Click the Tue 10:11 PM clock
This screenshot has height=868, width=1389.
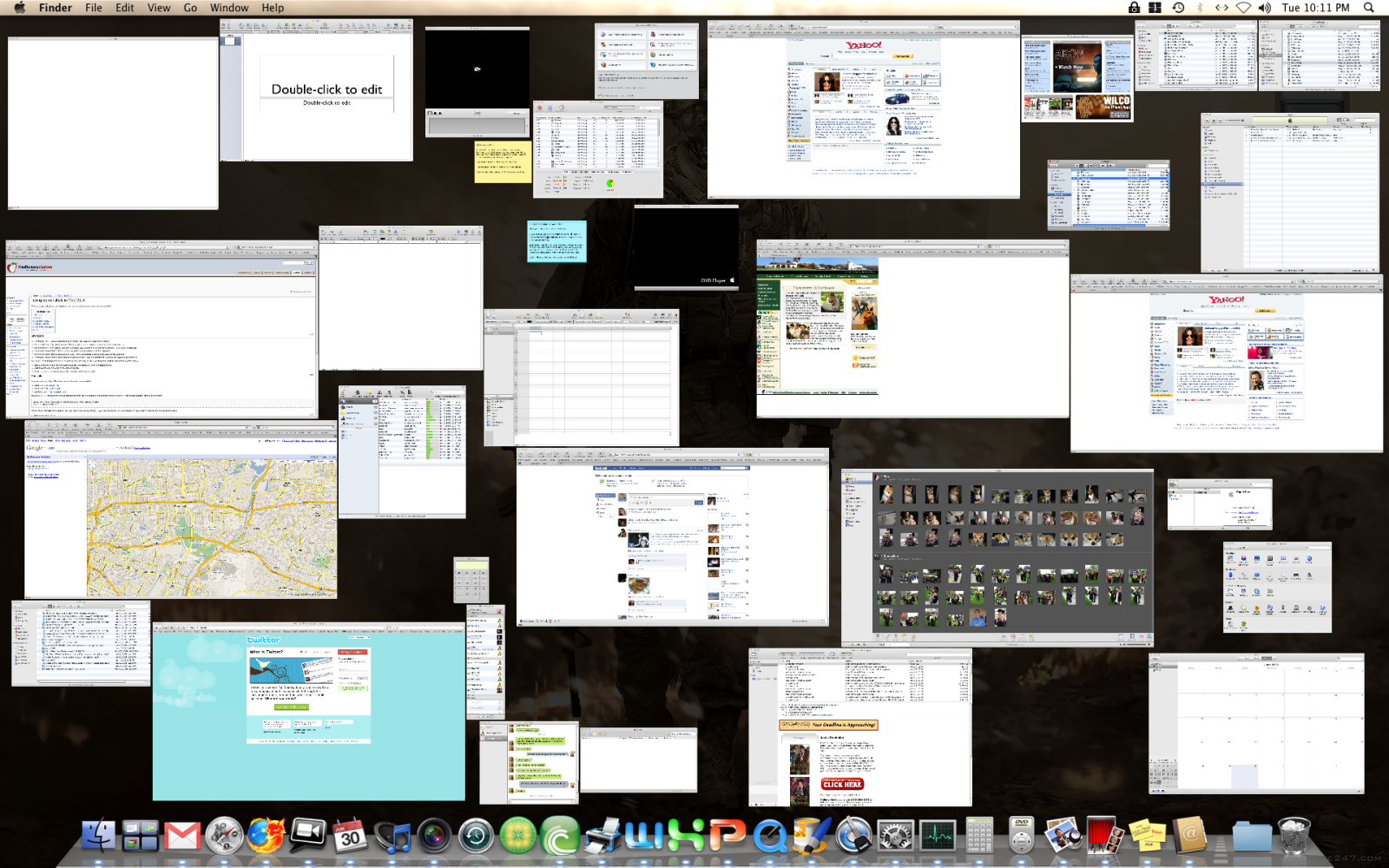1315,8
